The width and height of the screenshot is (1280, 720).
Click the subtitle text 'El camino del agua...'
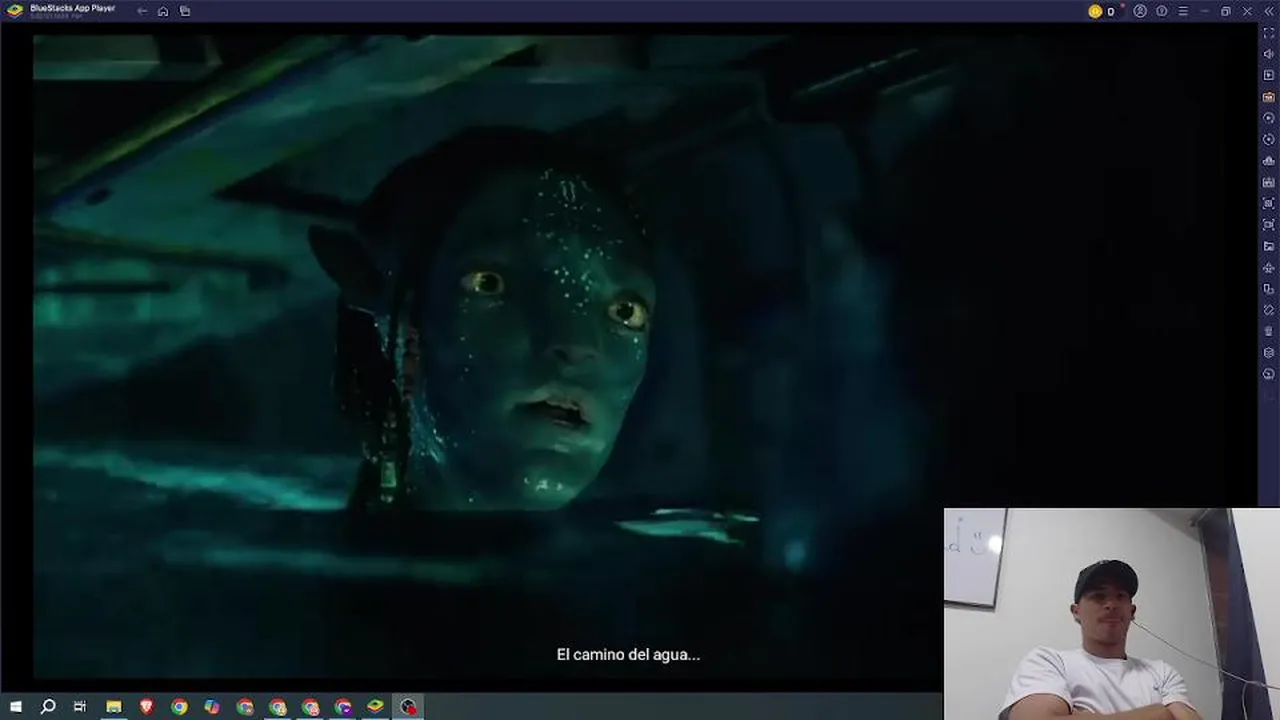pos(628,655)
